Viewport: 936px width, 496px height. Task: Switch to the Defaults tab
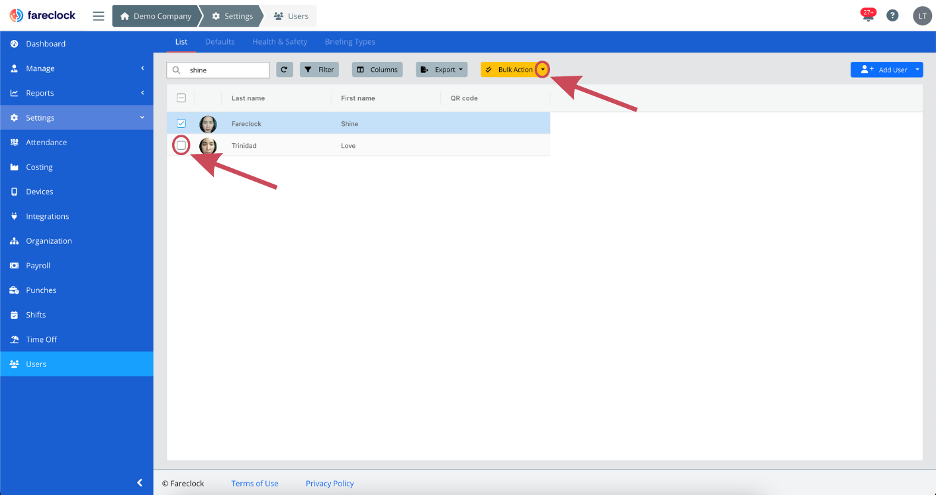[220, 42]
